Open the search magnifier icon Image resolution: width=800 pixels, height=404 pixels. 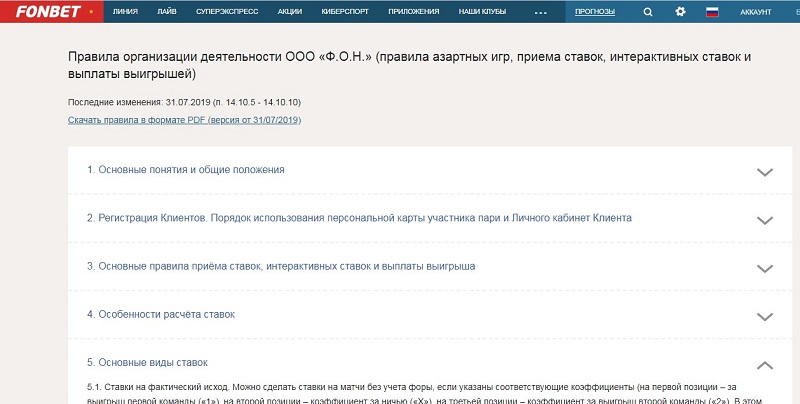[648, 12]
